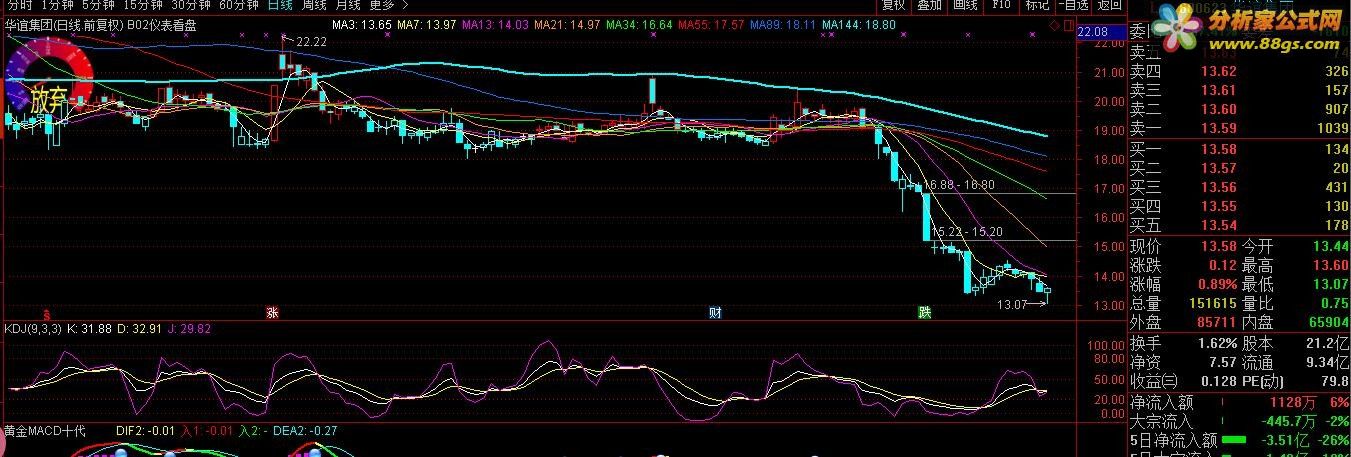
Task: Click the red $ marker at chart bottom-left
Action: tap(46, 313)
